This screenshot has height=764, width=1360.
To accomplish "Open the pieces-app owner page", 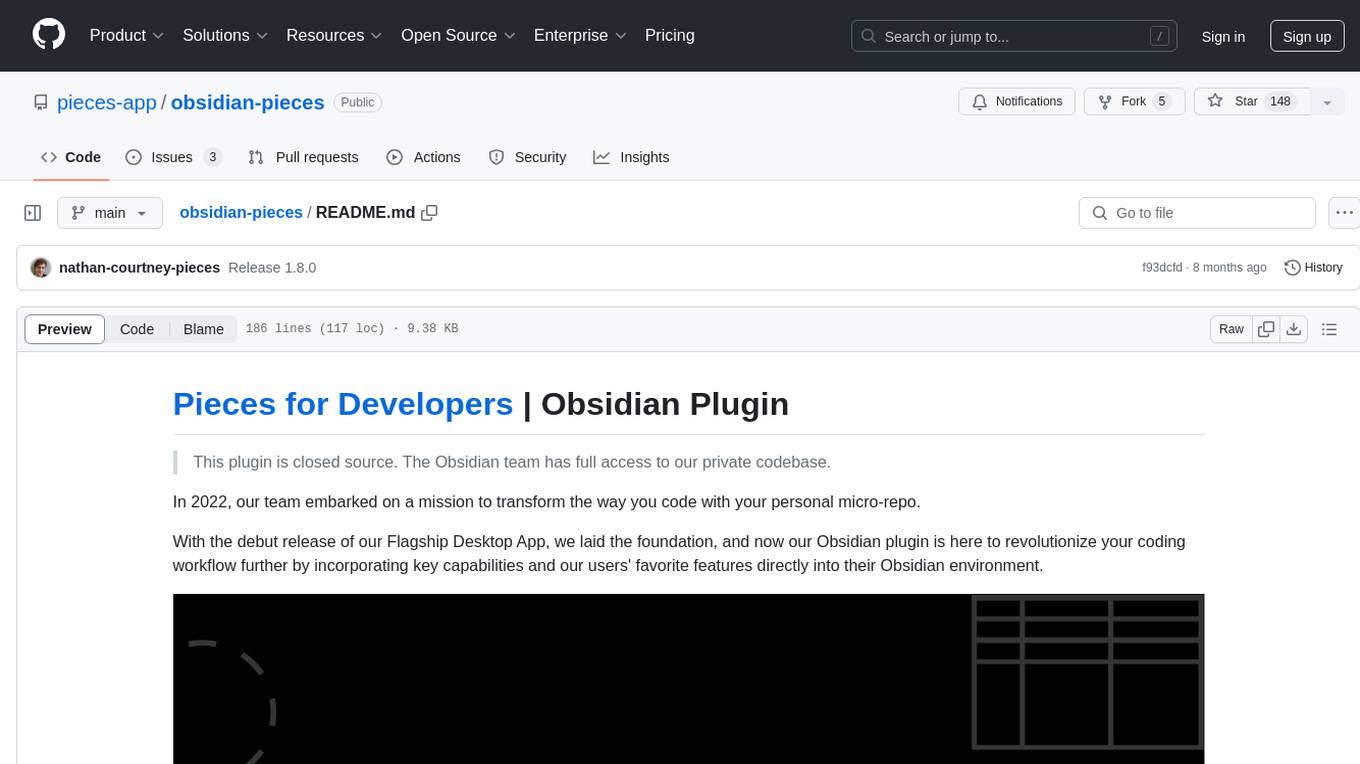I will pyautogui.click(x=107, y=102).
